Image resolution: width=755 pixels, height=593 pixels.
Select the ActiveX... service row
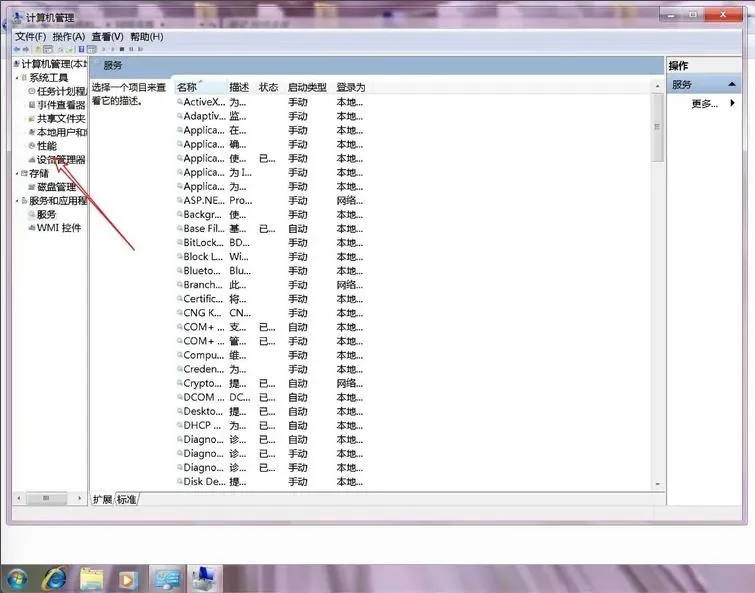click(x=270, y=102)
